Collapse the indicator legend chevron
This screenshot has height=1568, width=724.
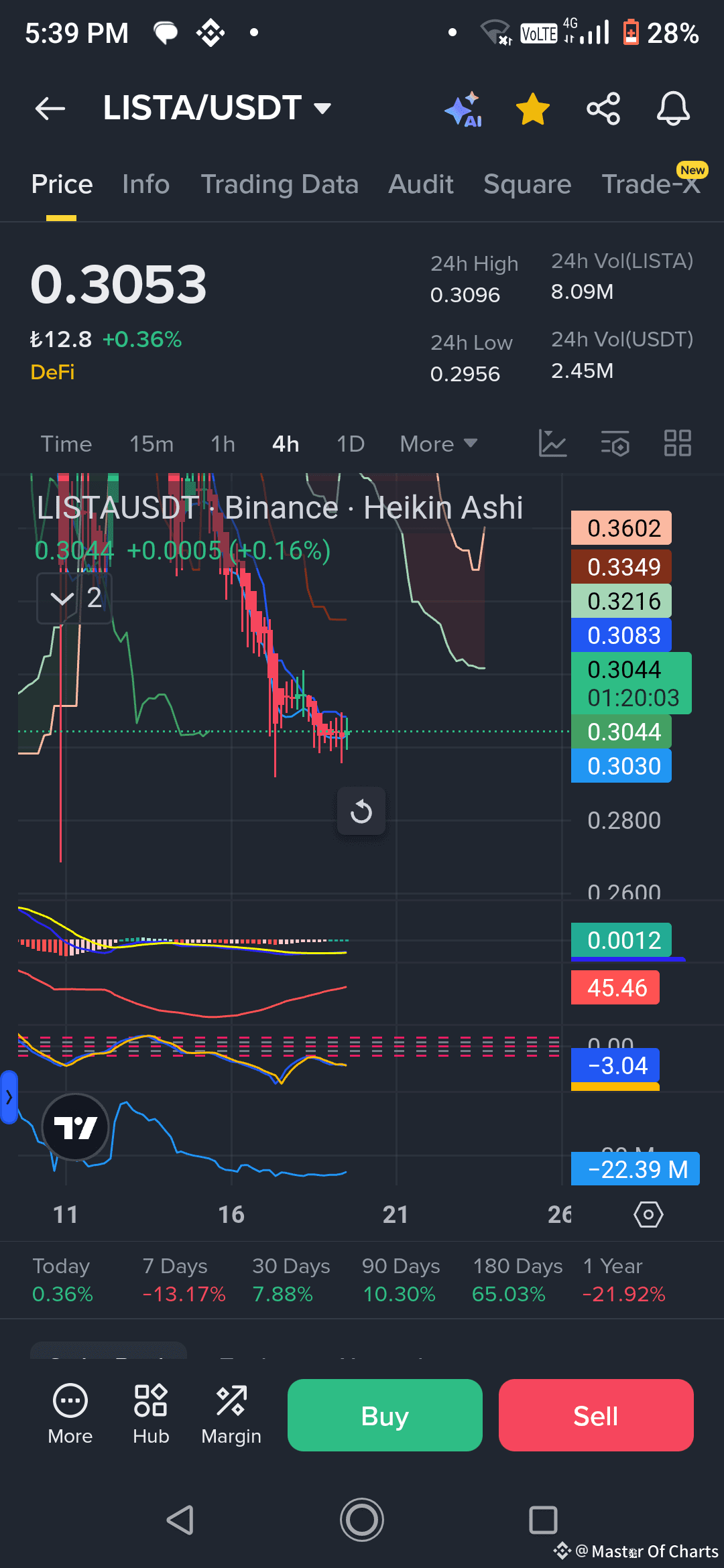[74, 598]
